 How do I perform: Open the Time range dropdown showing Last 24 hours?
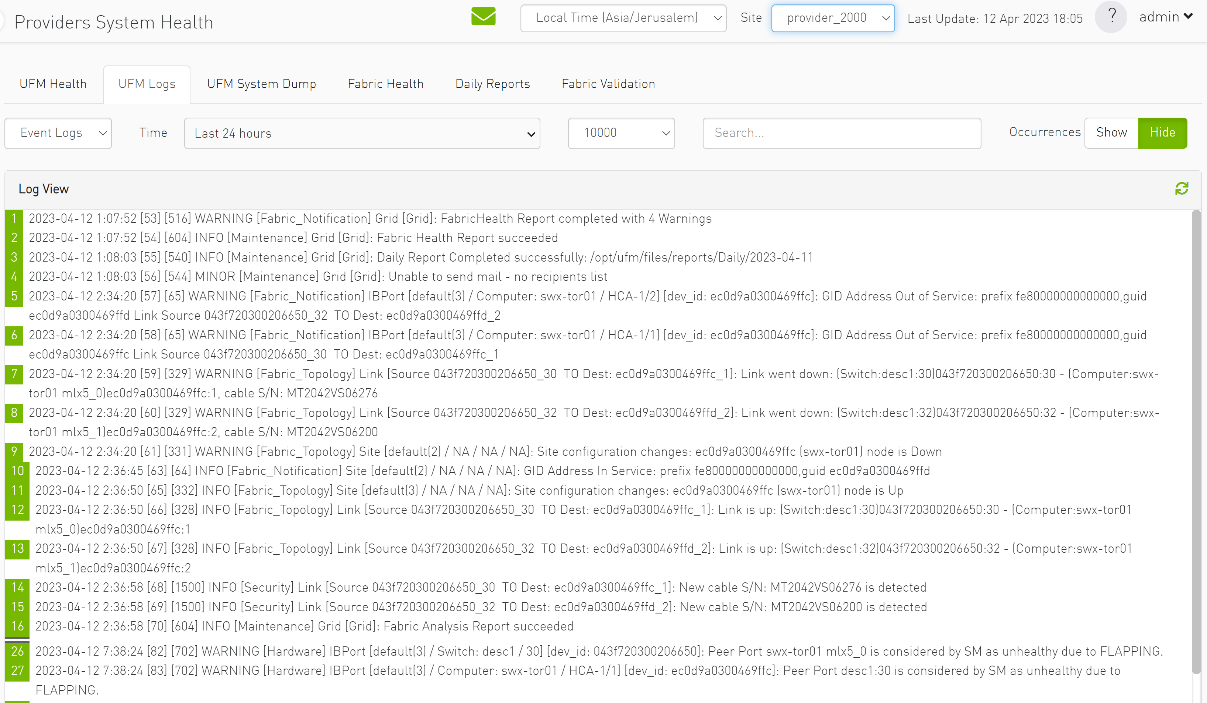click(360, 132)
